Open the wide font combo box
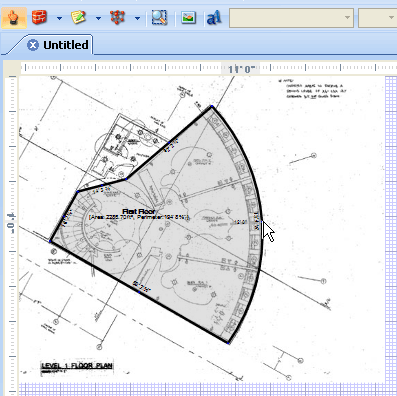 coord(291,18)
